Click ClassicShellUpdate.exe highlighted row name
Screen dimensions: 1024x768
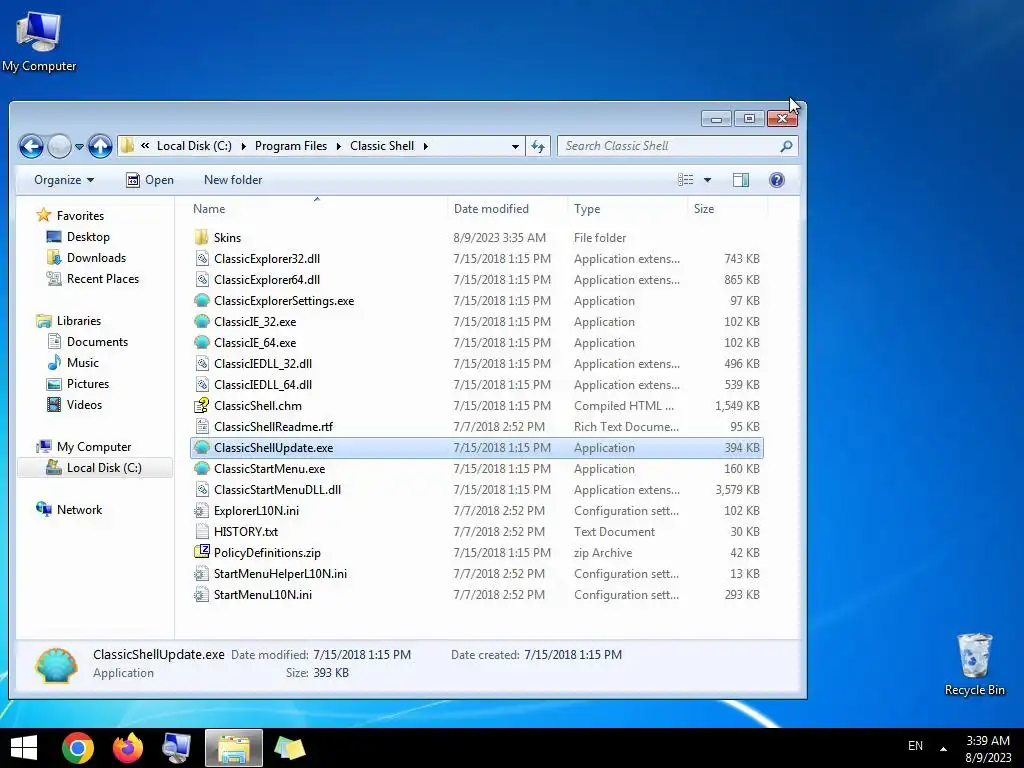coord(274,447)
